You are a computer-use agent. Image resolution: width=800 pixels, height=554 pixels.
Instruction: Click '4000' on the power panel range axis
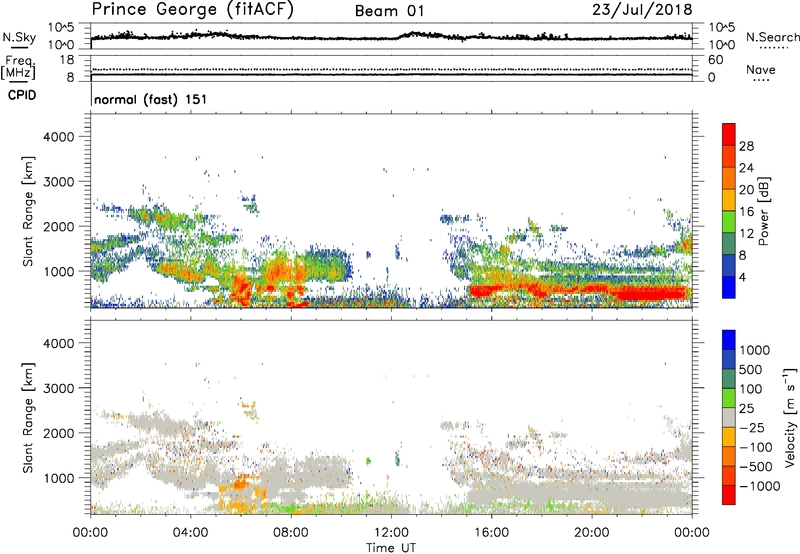(58, 137)
